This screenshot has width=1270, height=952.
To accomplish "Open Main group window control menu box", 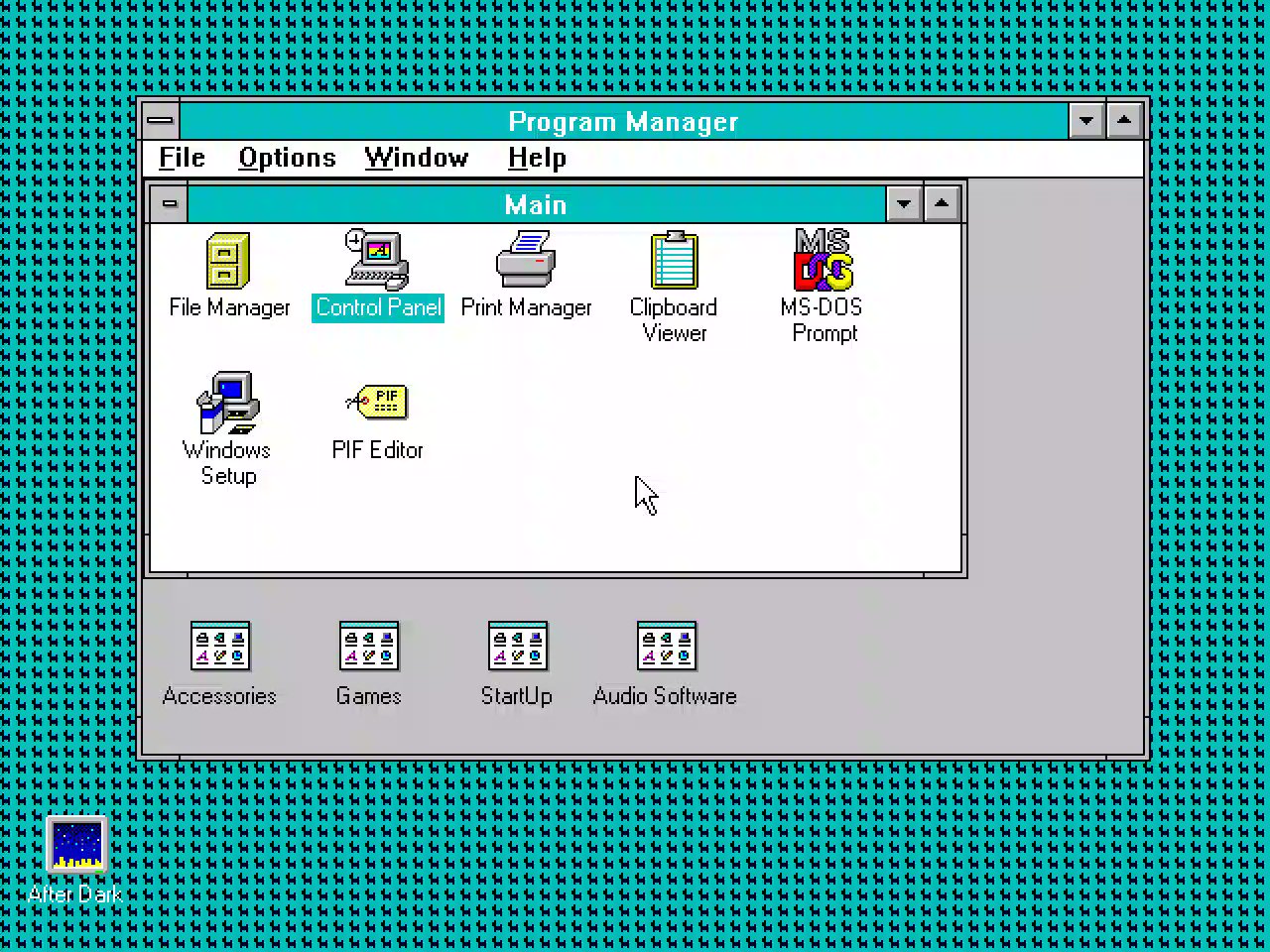I will pos(170,204).
